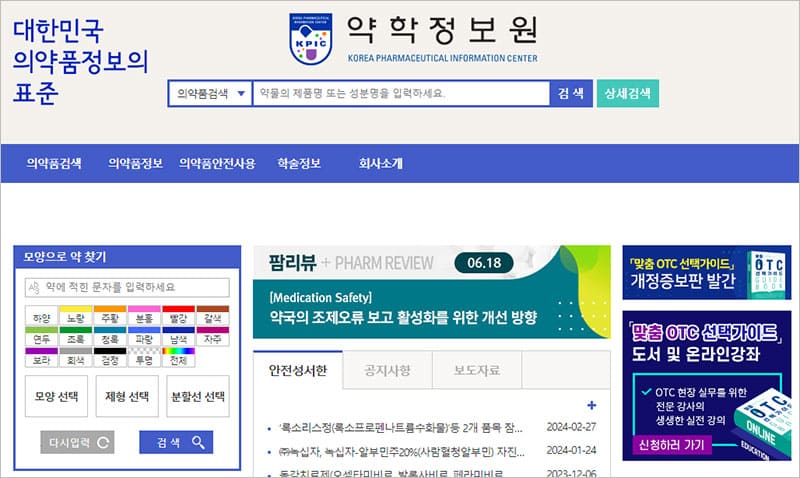Open the 의약품안전사용 menu in navigation bar
The width and height of the screenshot is (800, 478).
pos(217,163)
